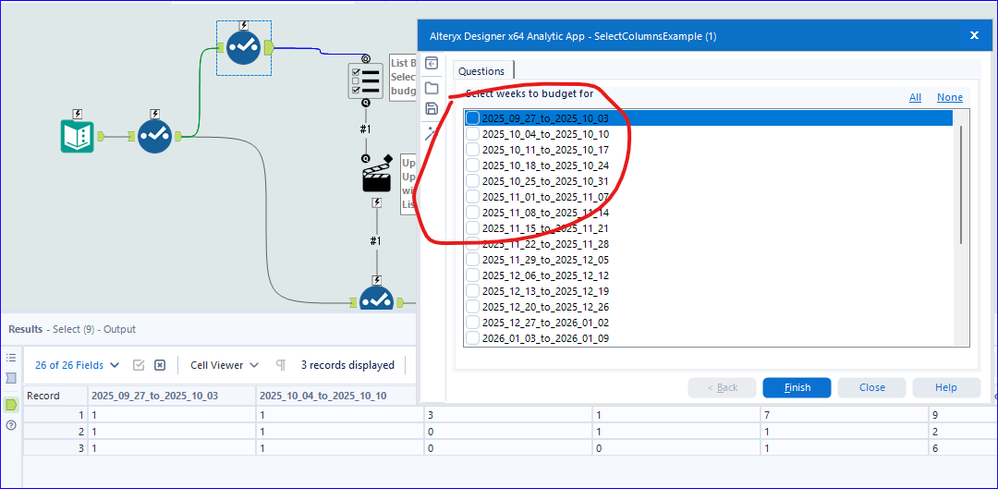
Task: Click the Finish button
Action: [x=797, y=387]
